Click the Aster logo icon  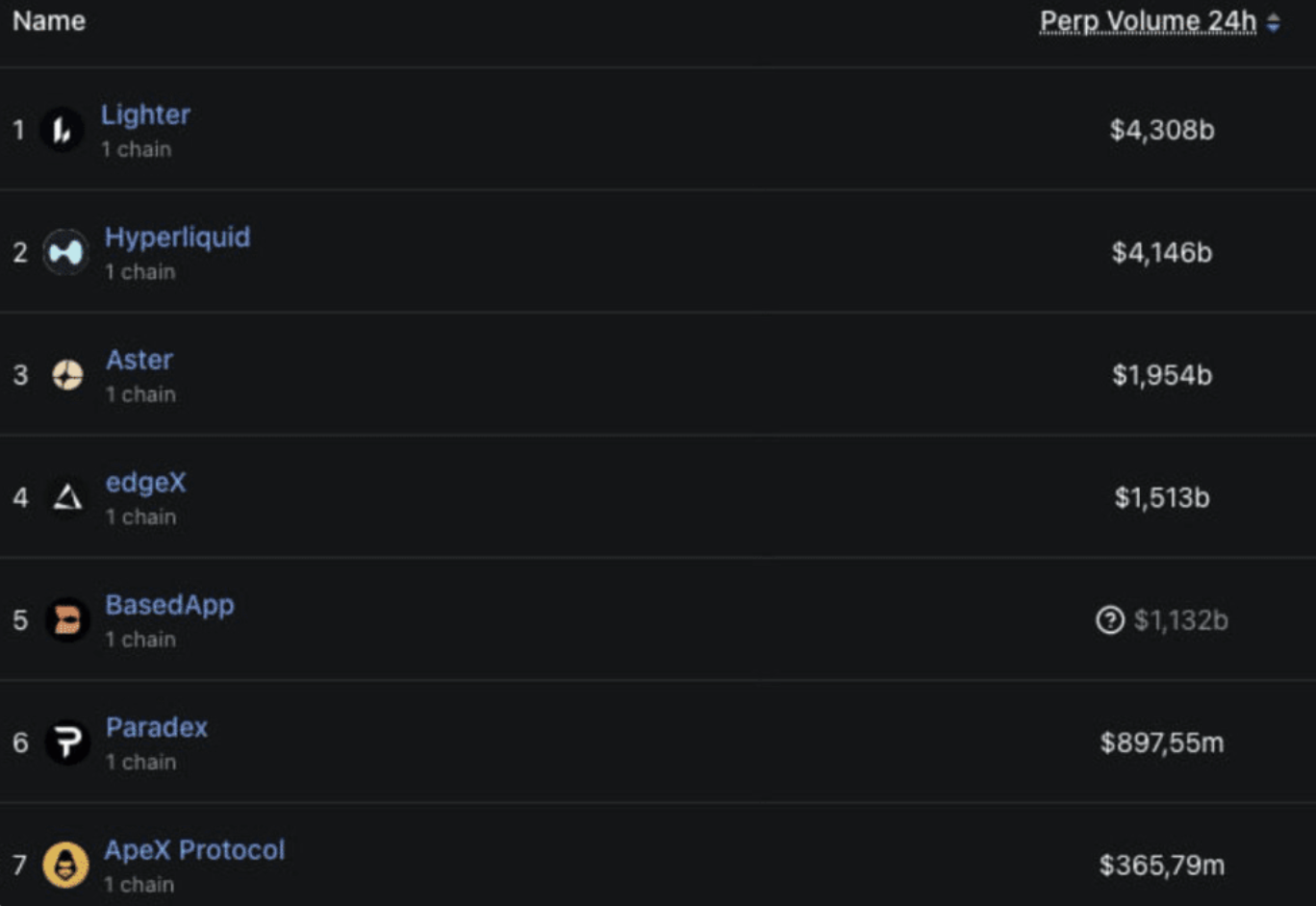tap(67, 375)
